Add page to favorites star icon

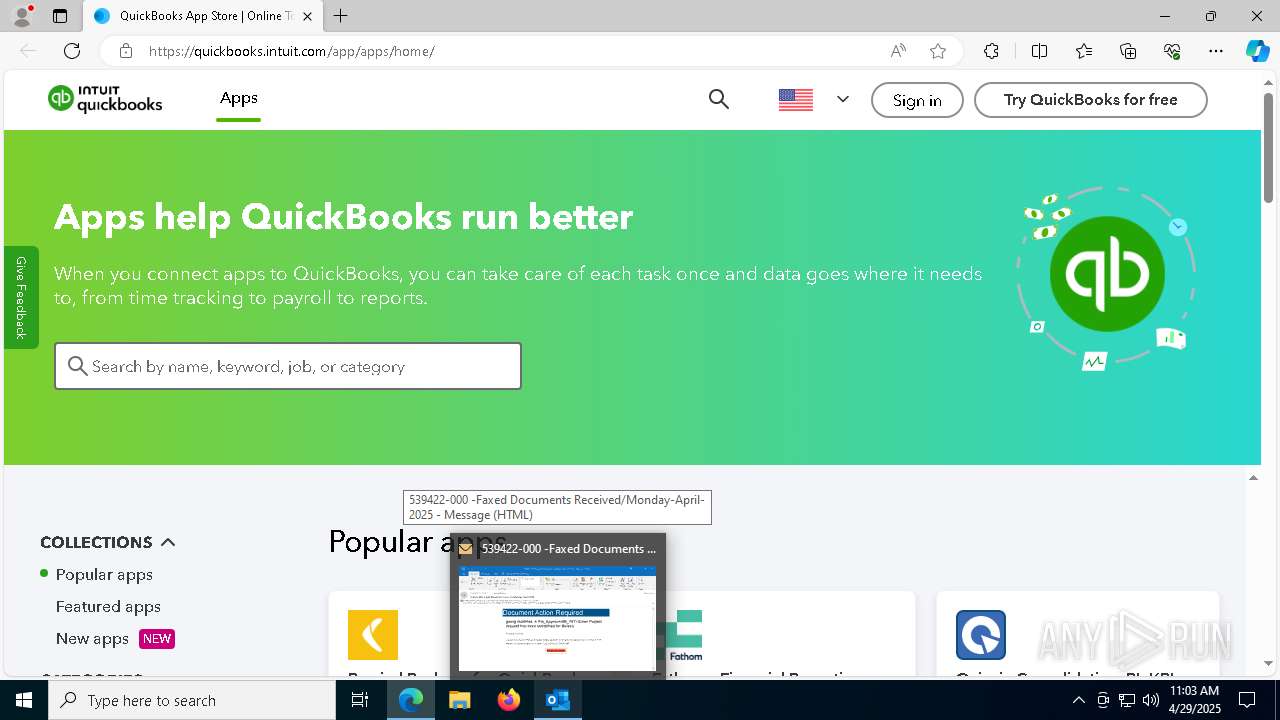tap(938, 51)
